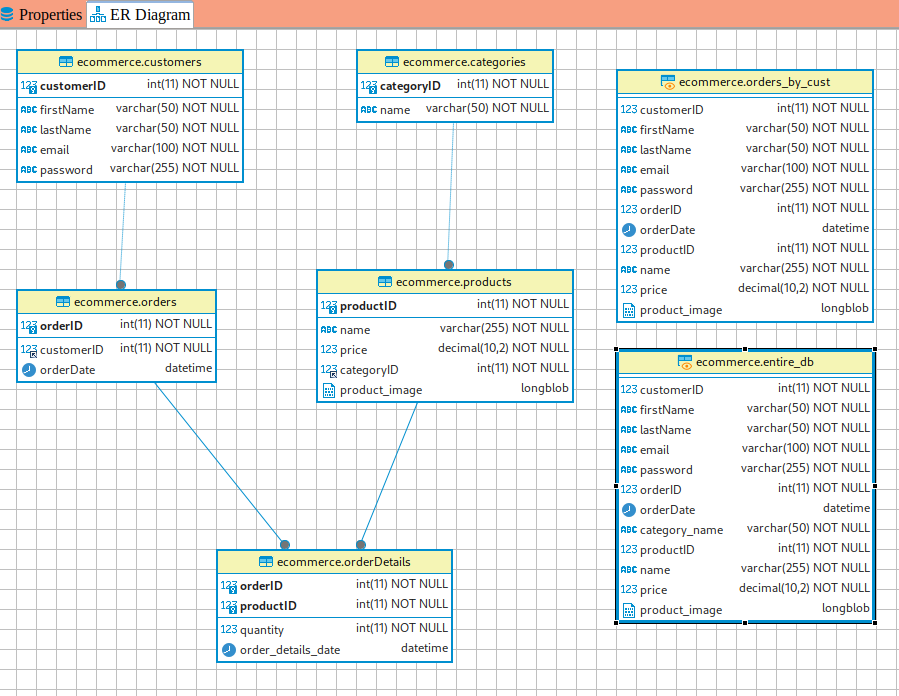Click the connector dot above ecommerce.orders table
This screenshot has height=696, width=899.
121,285
